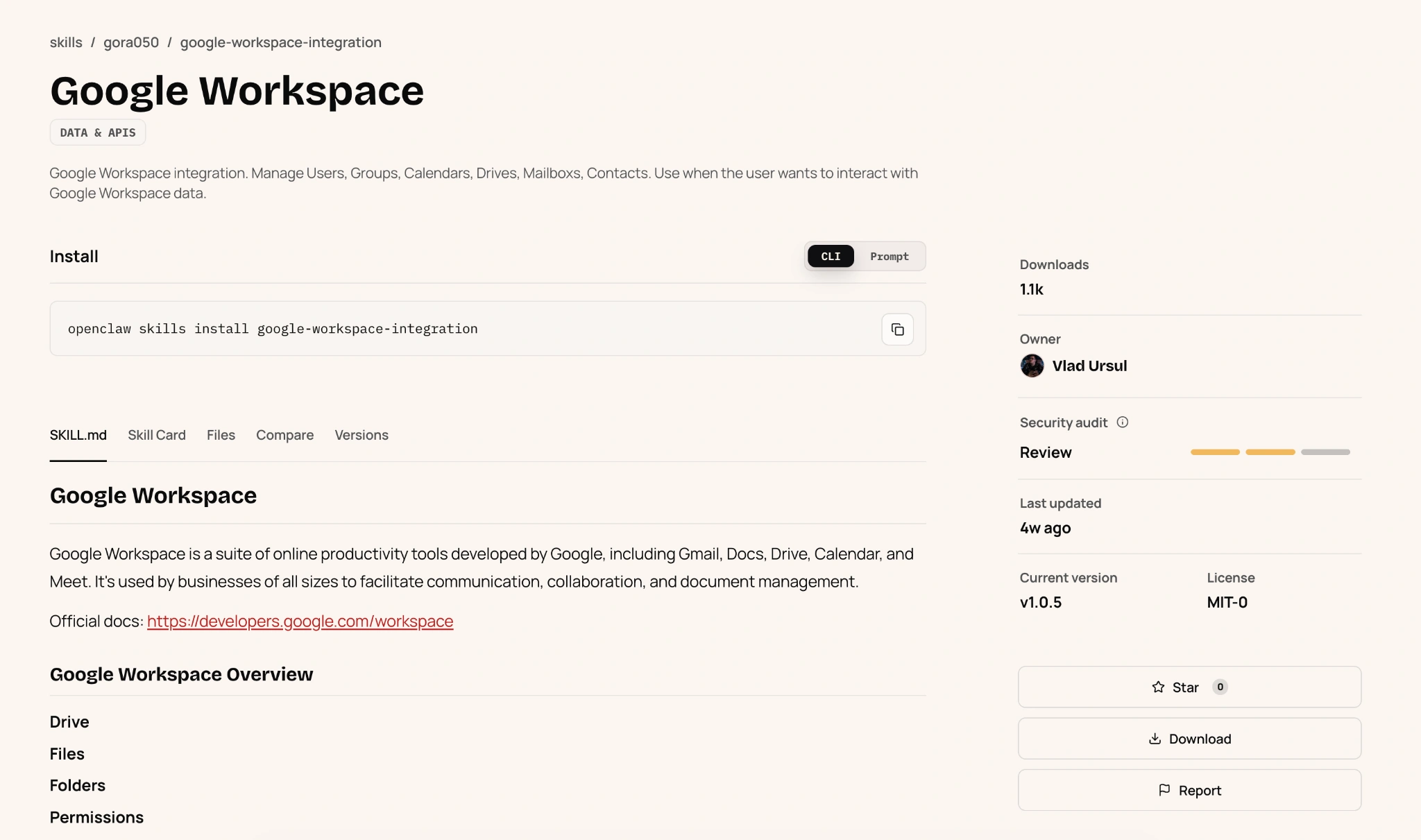The height and width of the screenshot is (840, 1421).
Task: Open the developers.google.com/workspace docs link
Action: [300, 622]
